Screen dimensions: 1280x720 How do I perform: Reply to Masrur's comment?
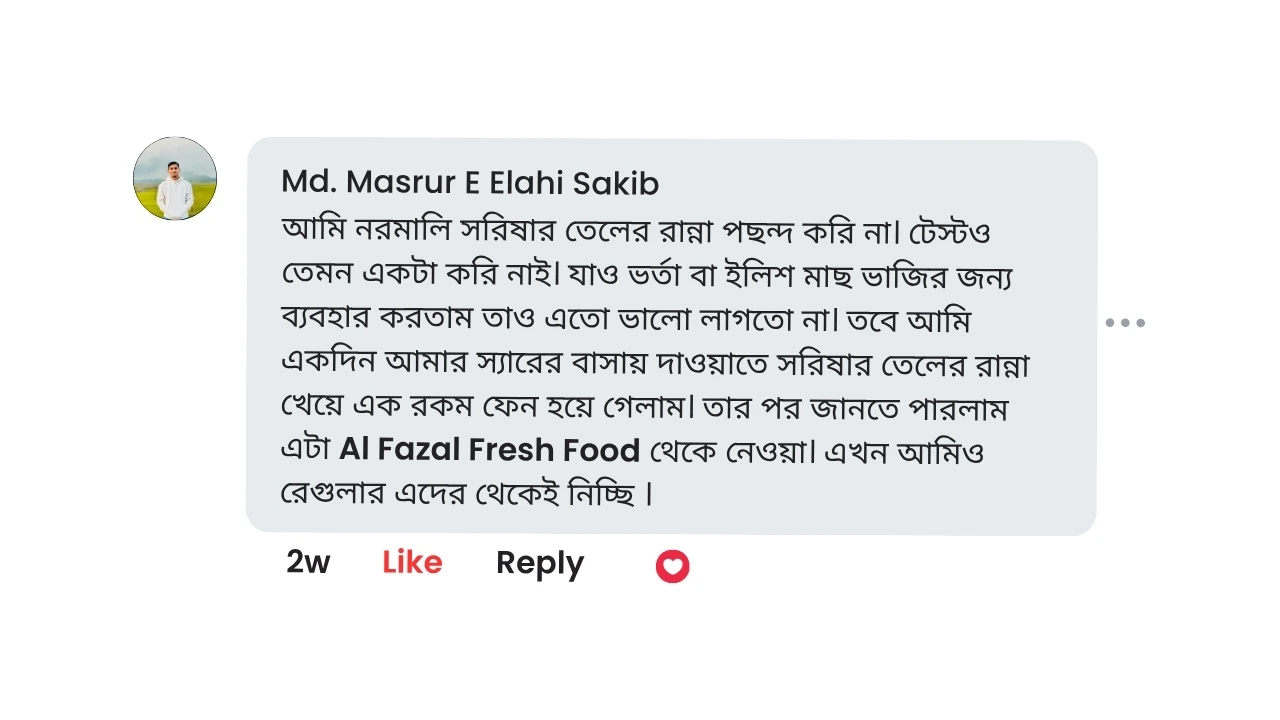click(x=540, y=564)
